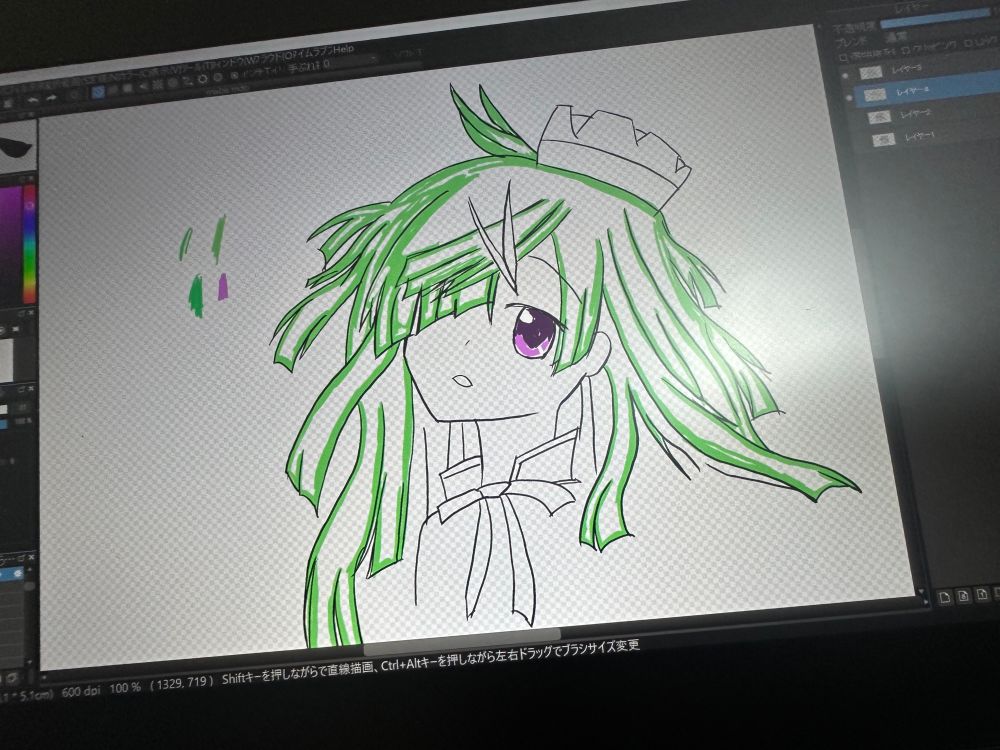The image size is (1000, 750).
Task: Click the レイヤー1 layer thumbnail
Action: coord(883,140)
